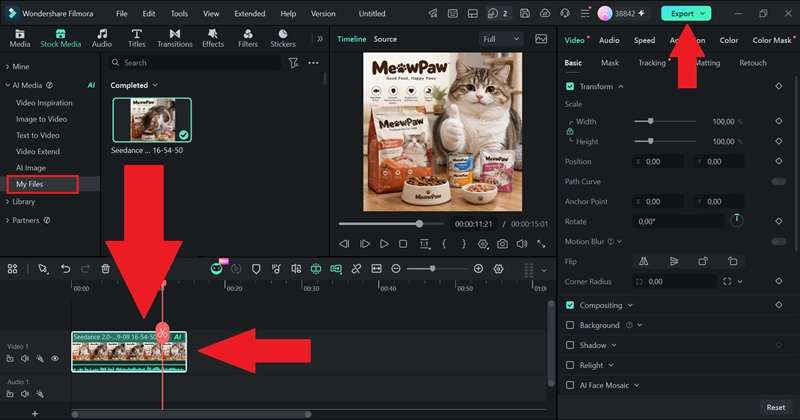Click the marker shield icon
800x420 pixels.
256,268
